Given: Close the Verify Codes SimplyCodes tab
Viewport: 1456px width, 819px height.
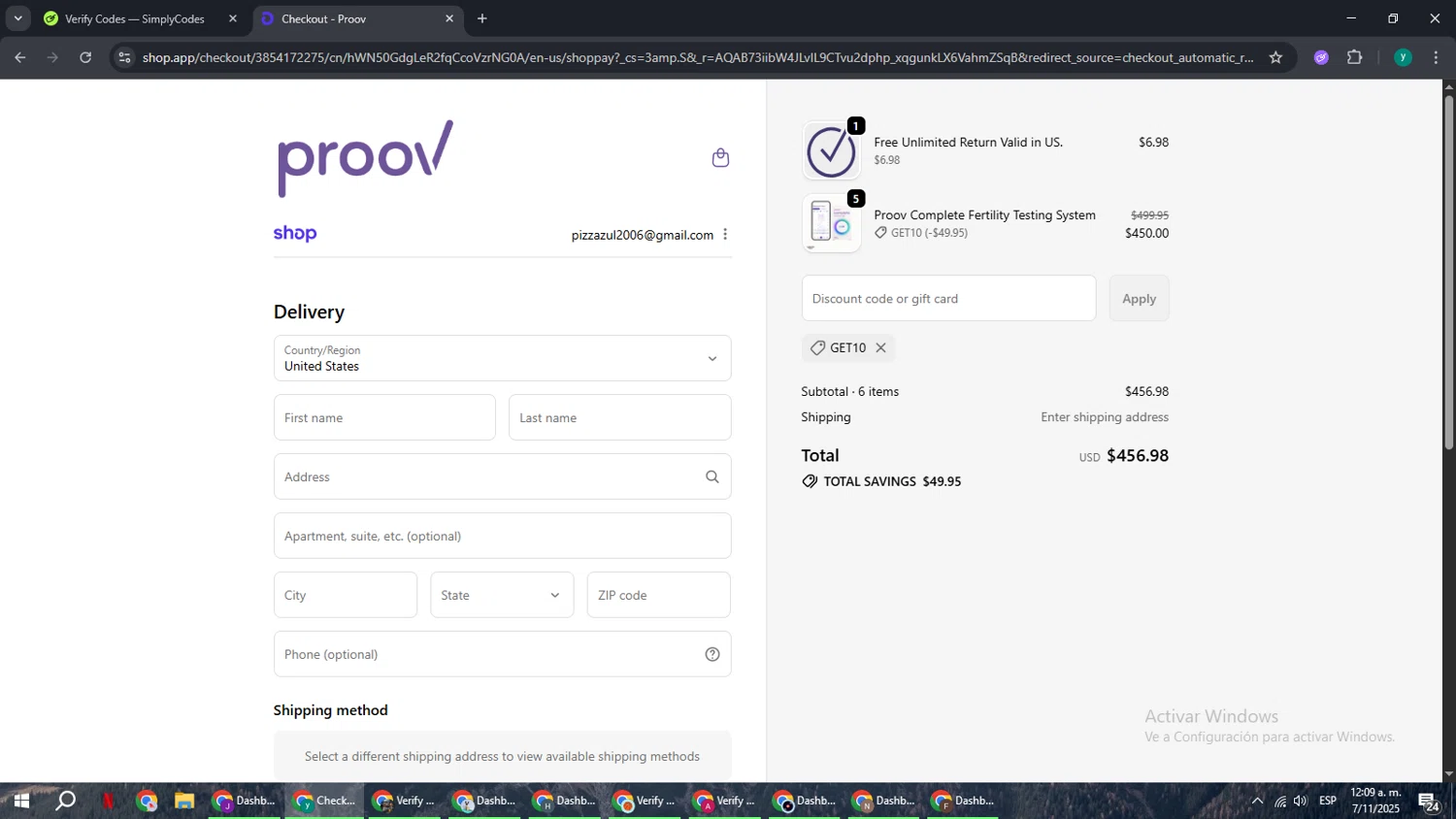Looking at the screenshot, I should coord(233,18).
